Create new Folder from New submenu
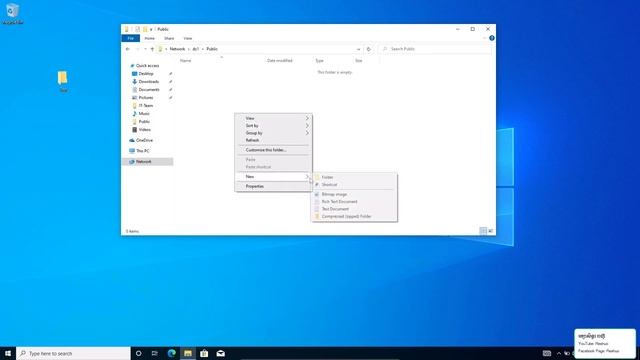 click(354, 177)
